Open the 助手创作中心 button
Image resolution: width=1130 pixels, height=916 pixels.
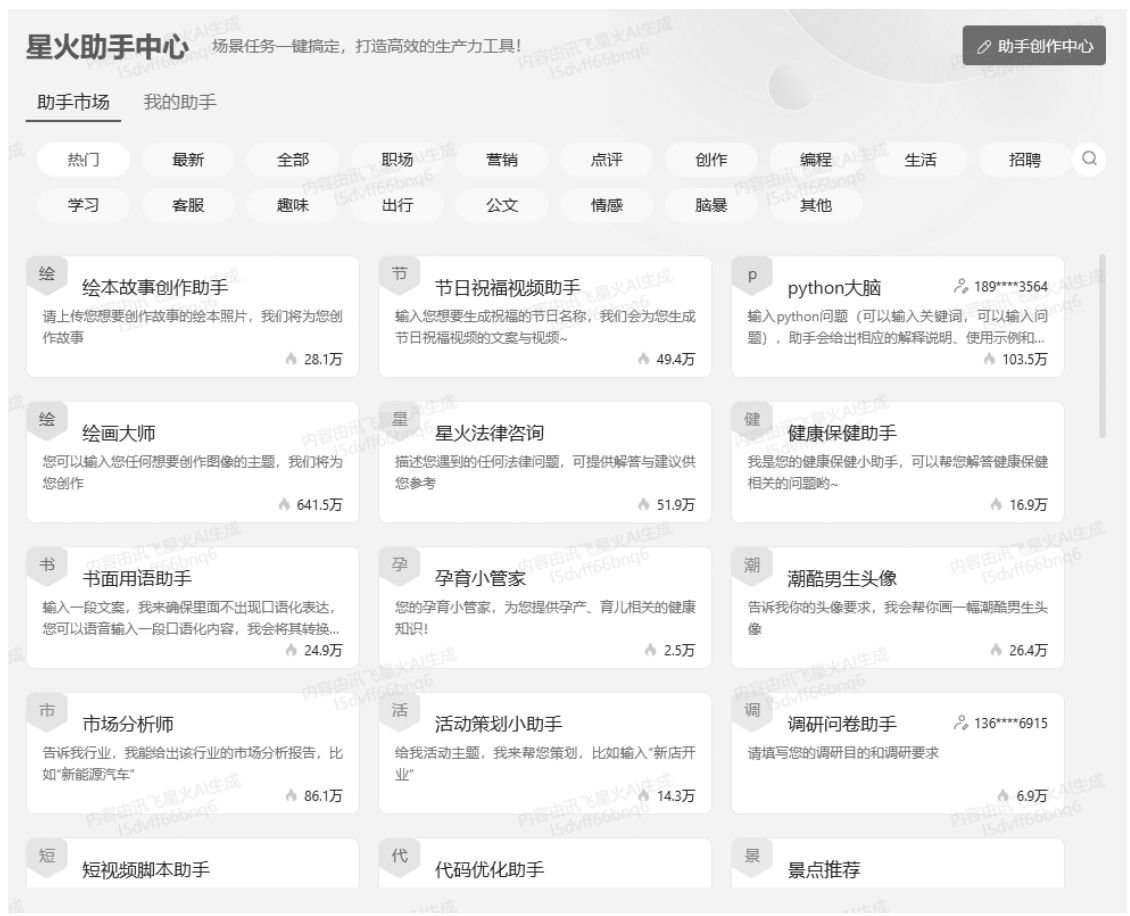[x=1034, y=46]
